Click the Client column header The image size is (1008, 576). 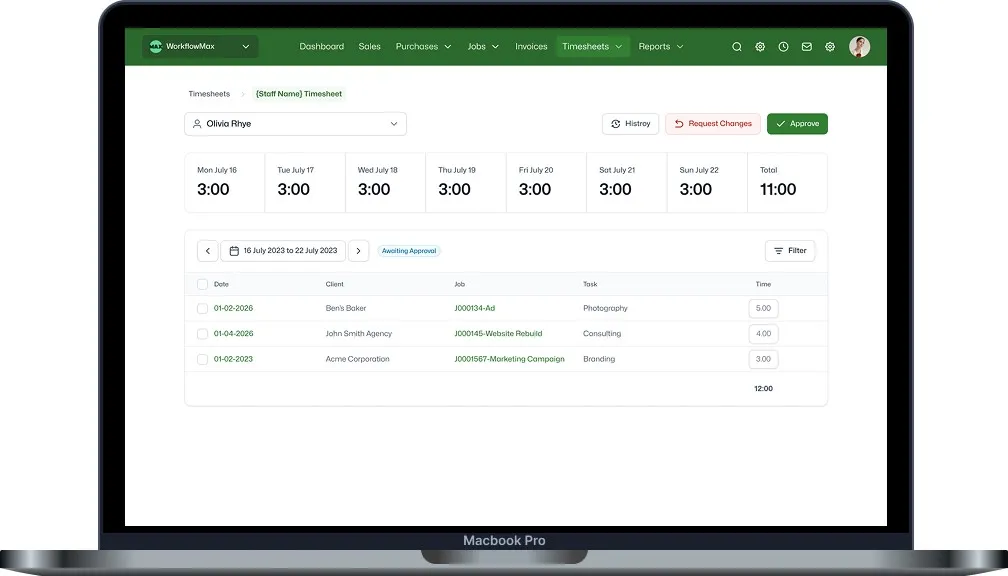pyautogui.click(x=334, y=284)
